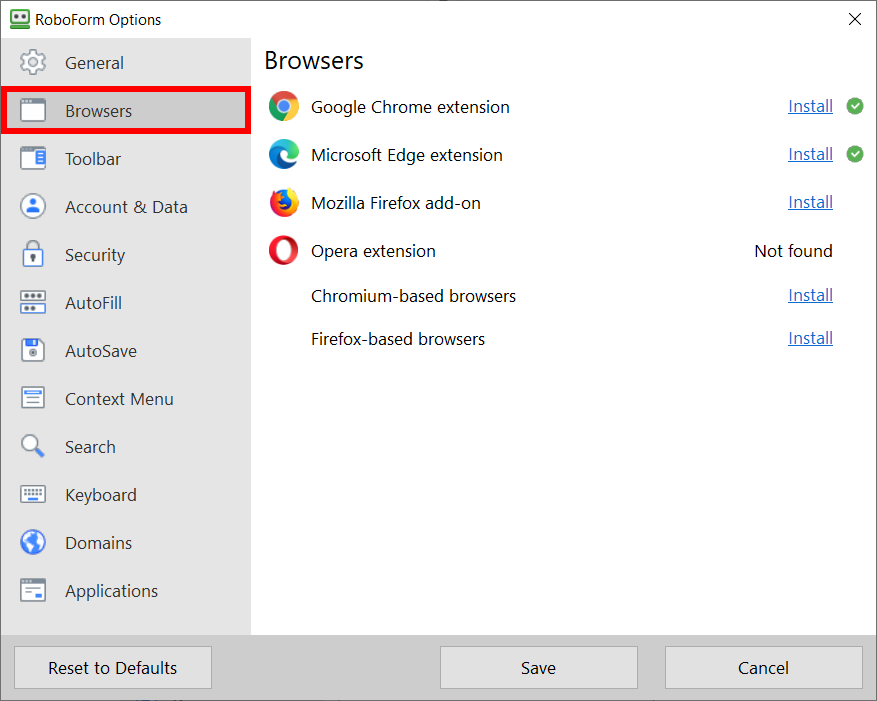
Task: Install extension for Chromium-based browsers
Action: [x=810, y=295]
